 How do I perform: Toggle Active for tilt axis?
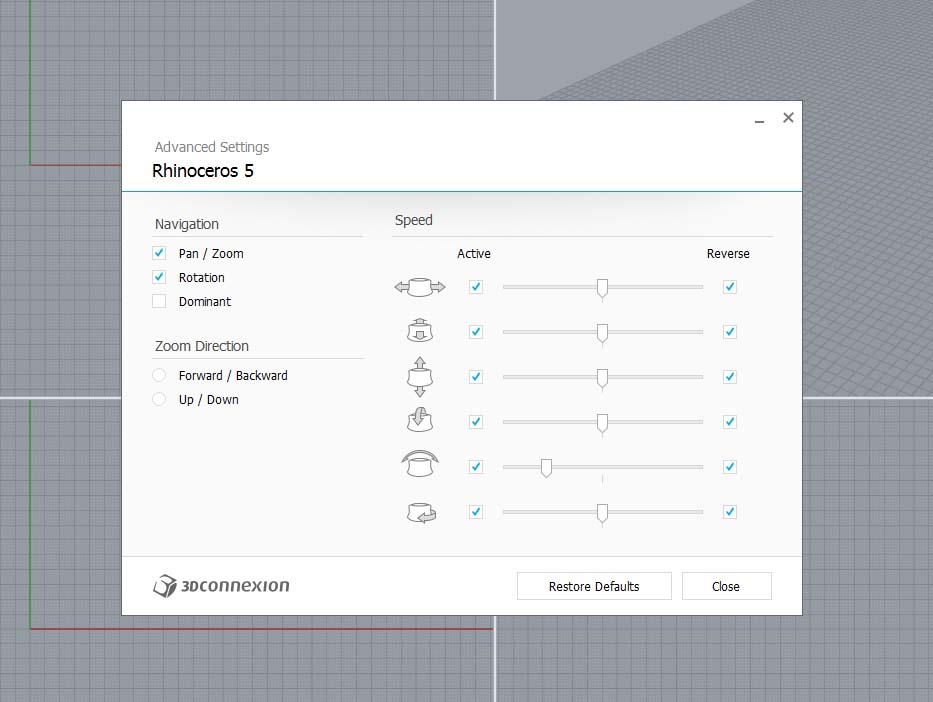[475, 422]
